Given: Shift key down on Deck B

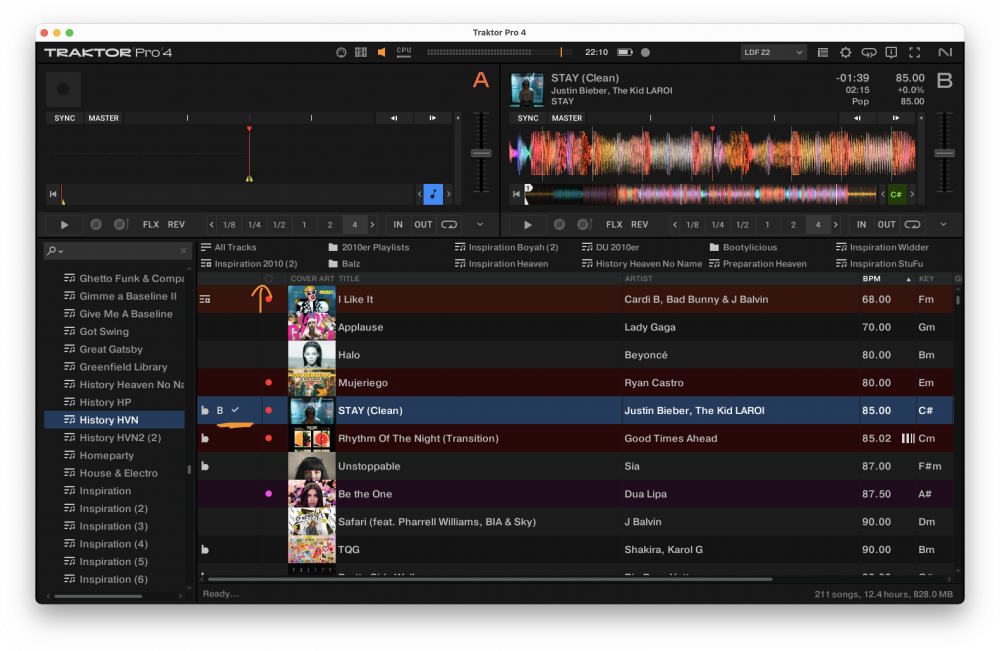Looking at the screenshot, I should coord(883,194).
